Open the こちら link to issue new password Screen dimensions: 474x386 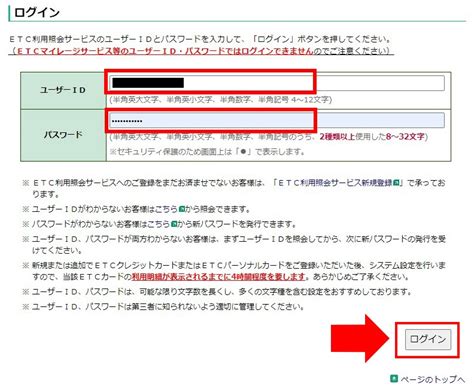click(158, 224)
